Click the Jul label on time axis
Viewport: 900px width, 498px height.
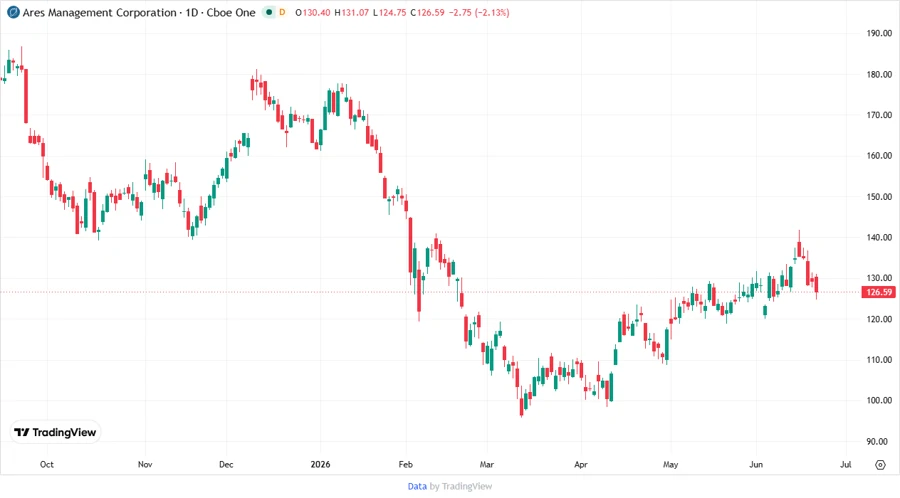(845, 464)
